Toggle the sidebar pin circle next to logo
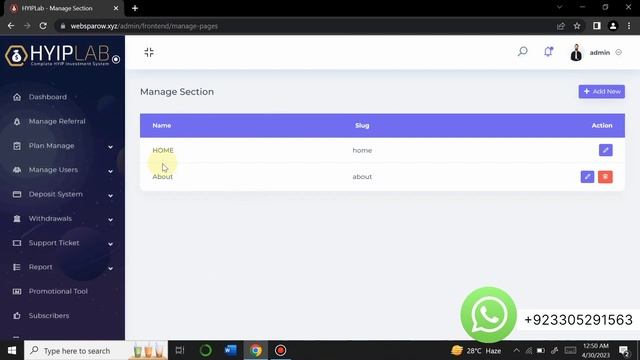 pyautogui.click(x=116, y=59)
